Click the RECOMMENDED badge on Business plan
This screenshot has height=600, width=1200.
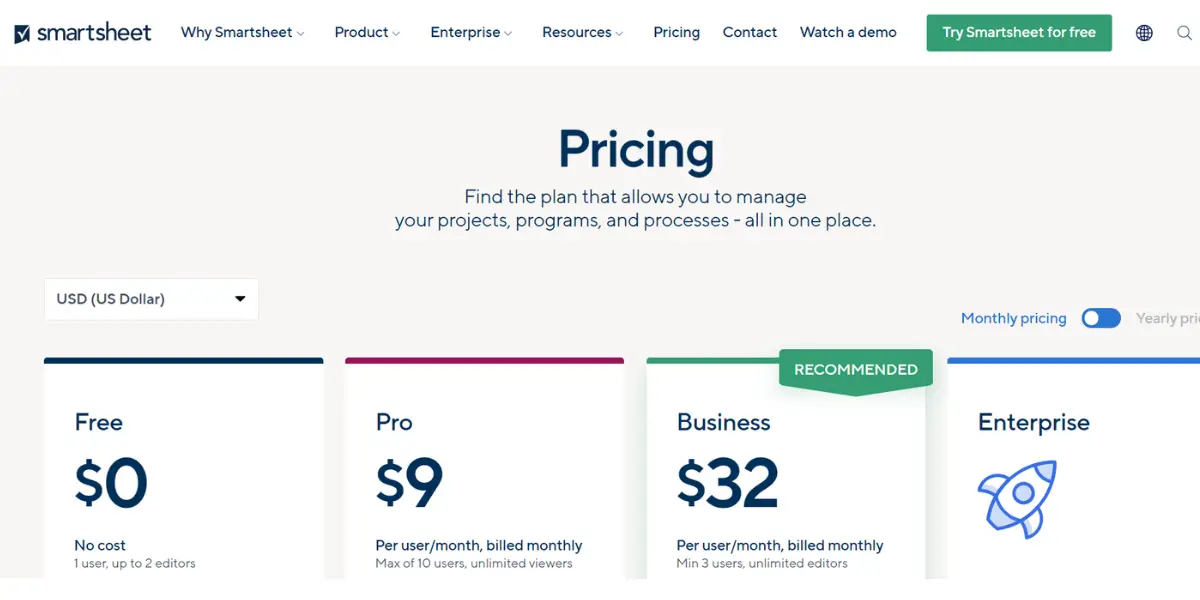coord(856,370)
